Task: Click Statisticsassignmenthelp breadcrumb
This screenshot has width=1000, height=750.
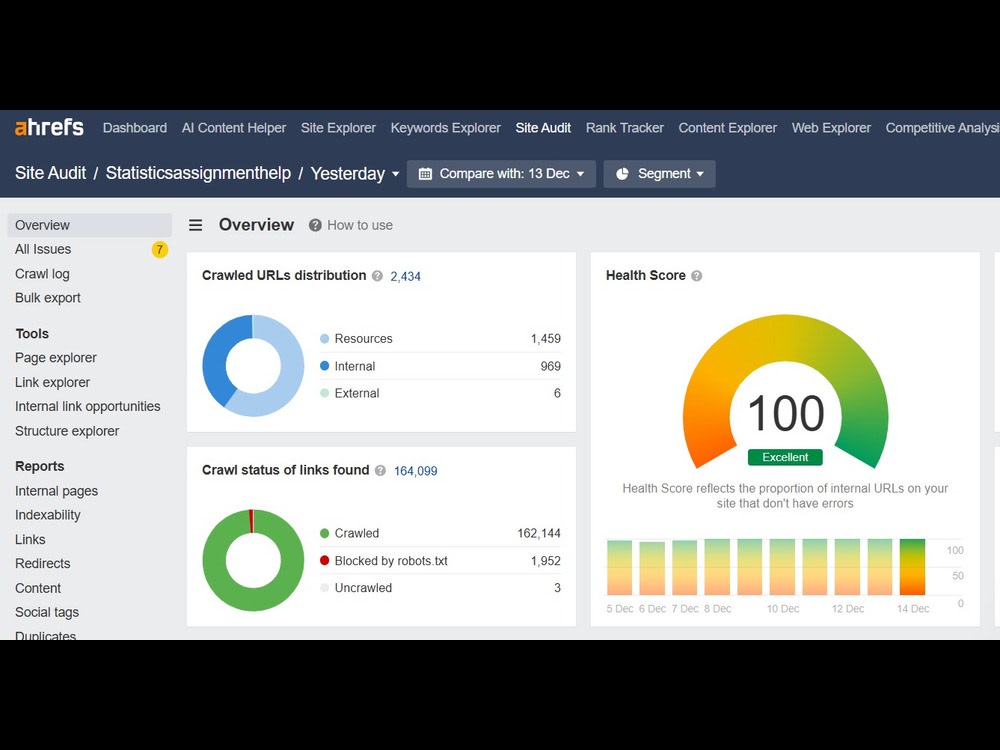Action: tap(198, 173)
